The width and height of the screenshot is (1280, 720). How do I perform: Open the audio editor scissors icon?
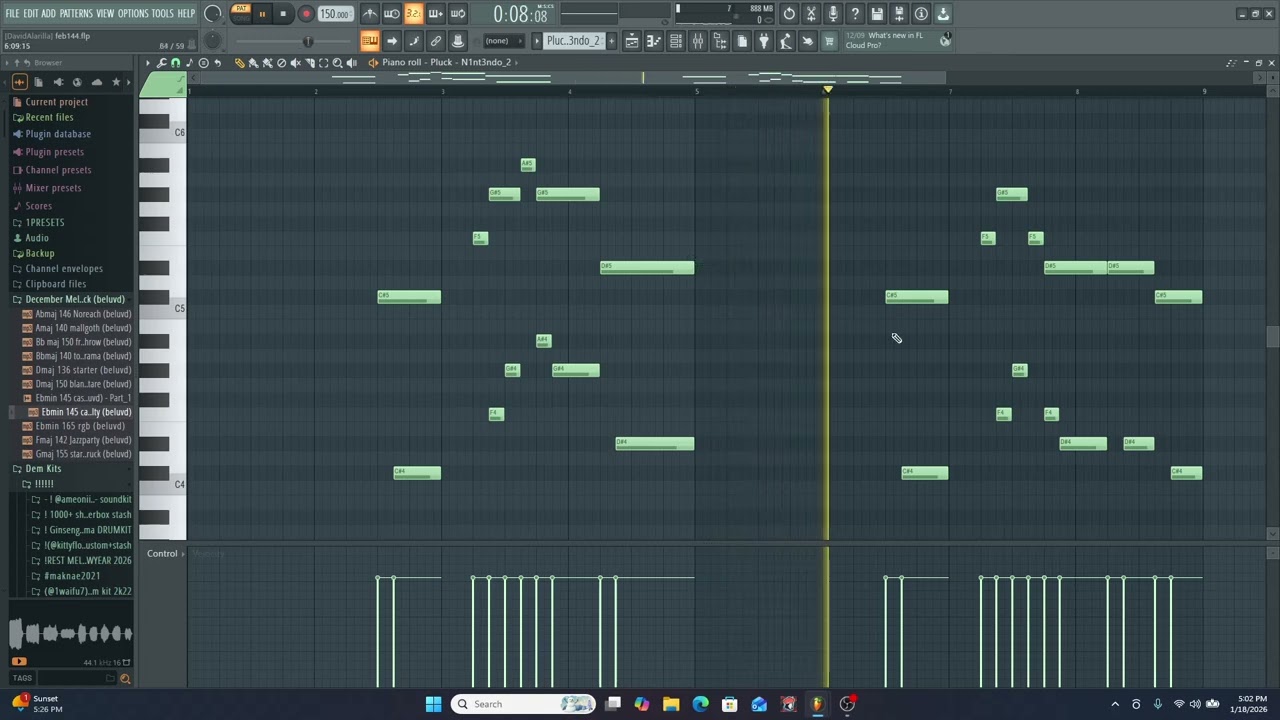(x=811, y=14)
